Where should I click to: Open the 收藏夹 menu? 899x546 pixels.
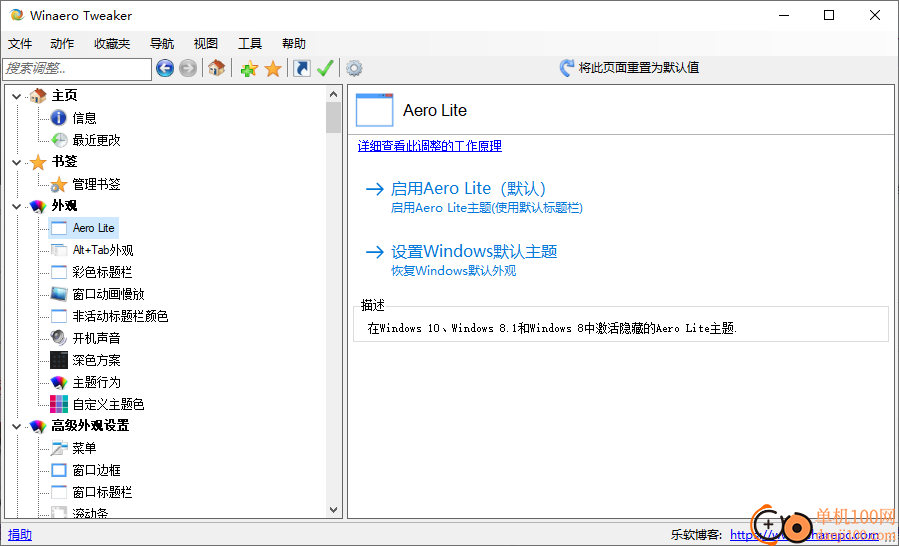(x=112, y=44)
